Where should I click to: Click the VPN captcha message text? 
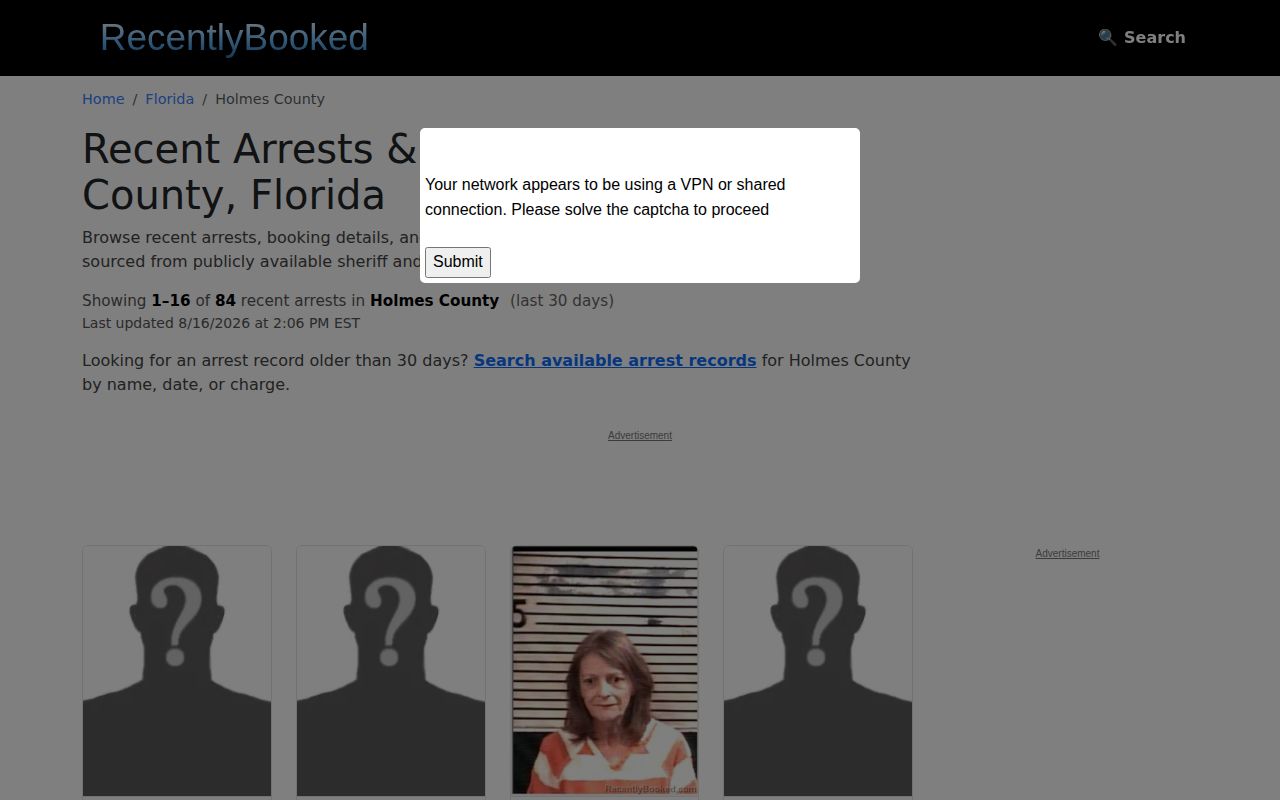[605, 197]
